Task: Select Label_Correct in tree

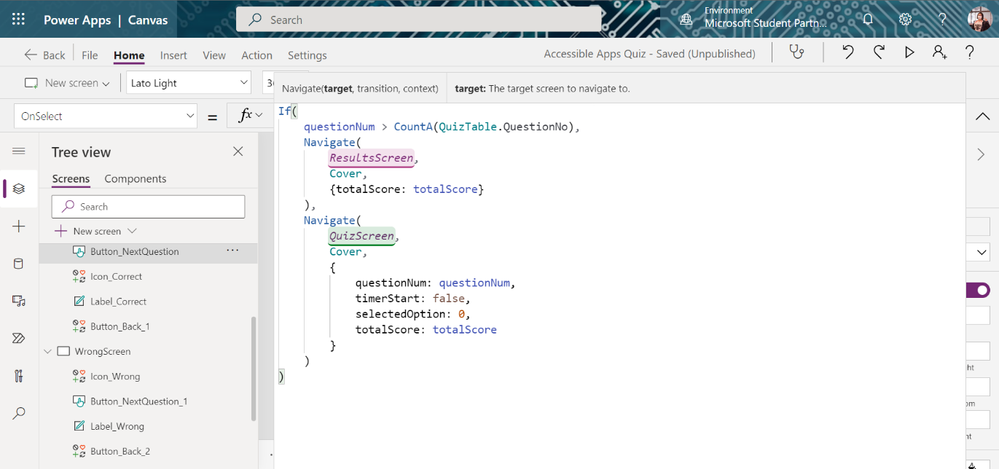Action: 118,301
